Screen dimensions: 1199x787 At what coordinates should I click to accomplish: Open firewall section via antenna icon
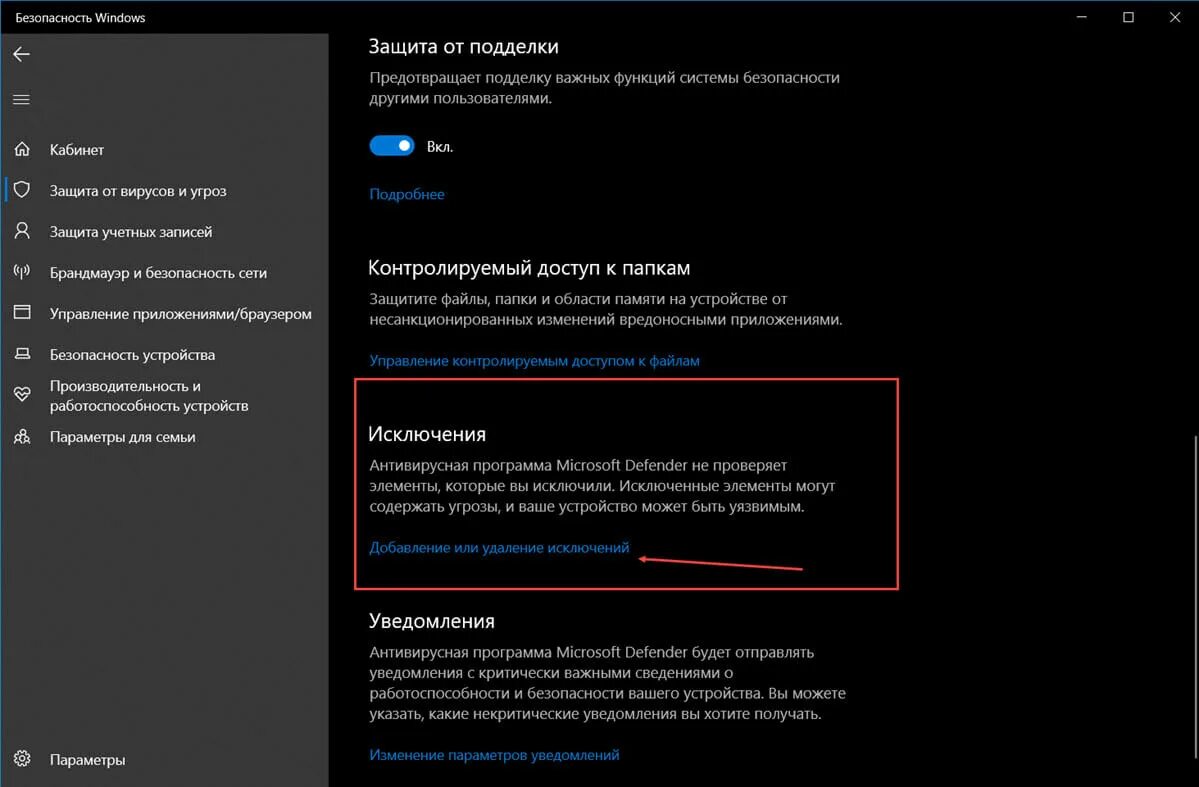(22, 272)
